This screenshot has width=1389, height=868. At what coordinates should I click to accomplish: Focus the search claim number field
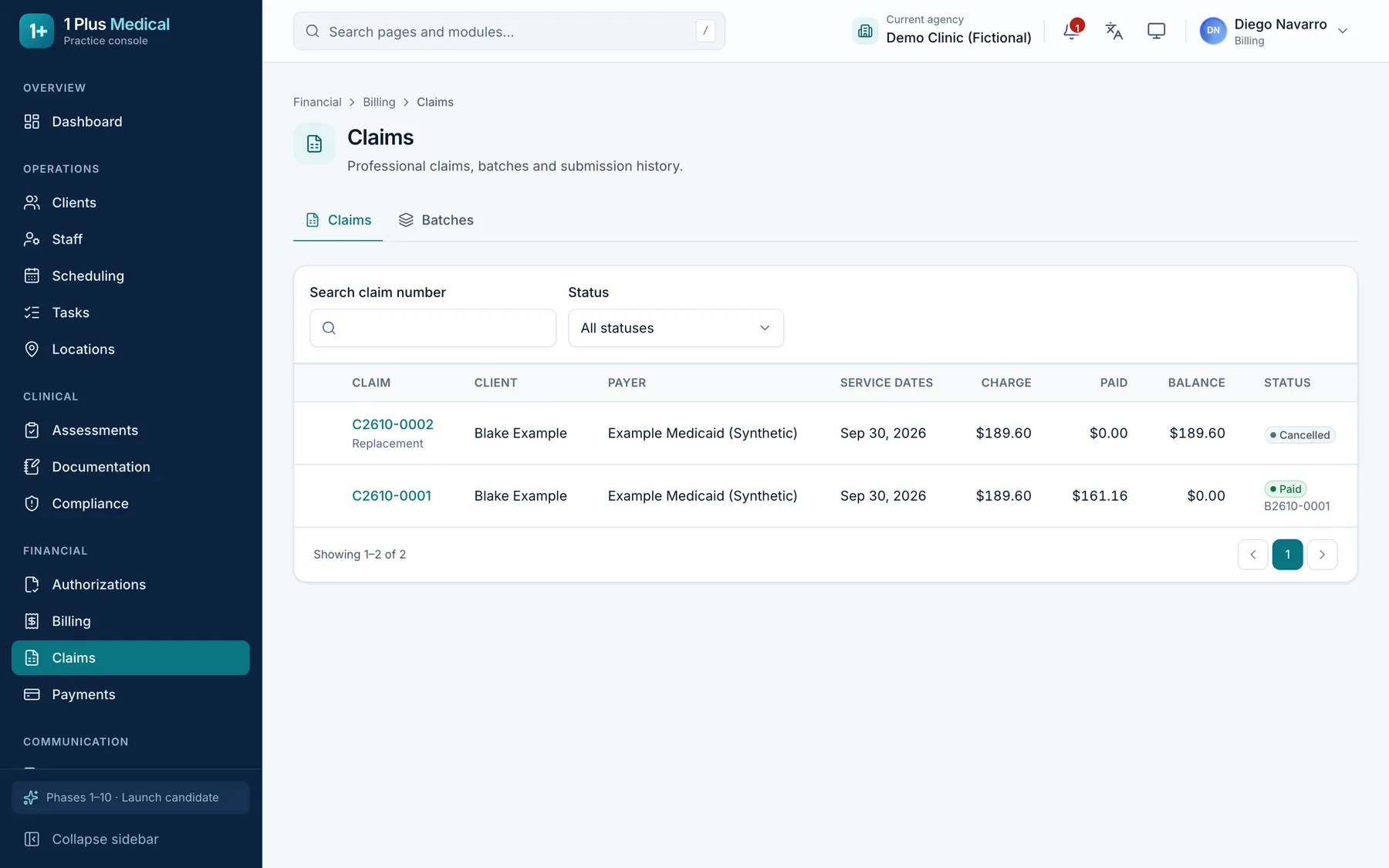pyautogui.click(x=433, y=328)
